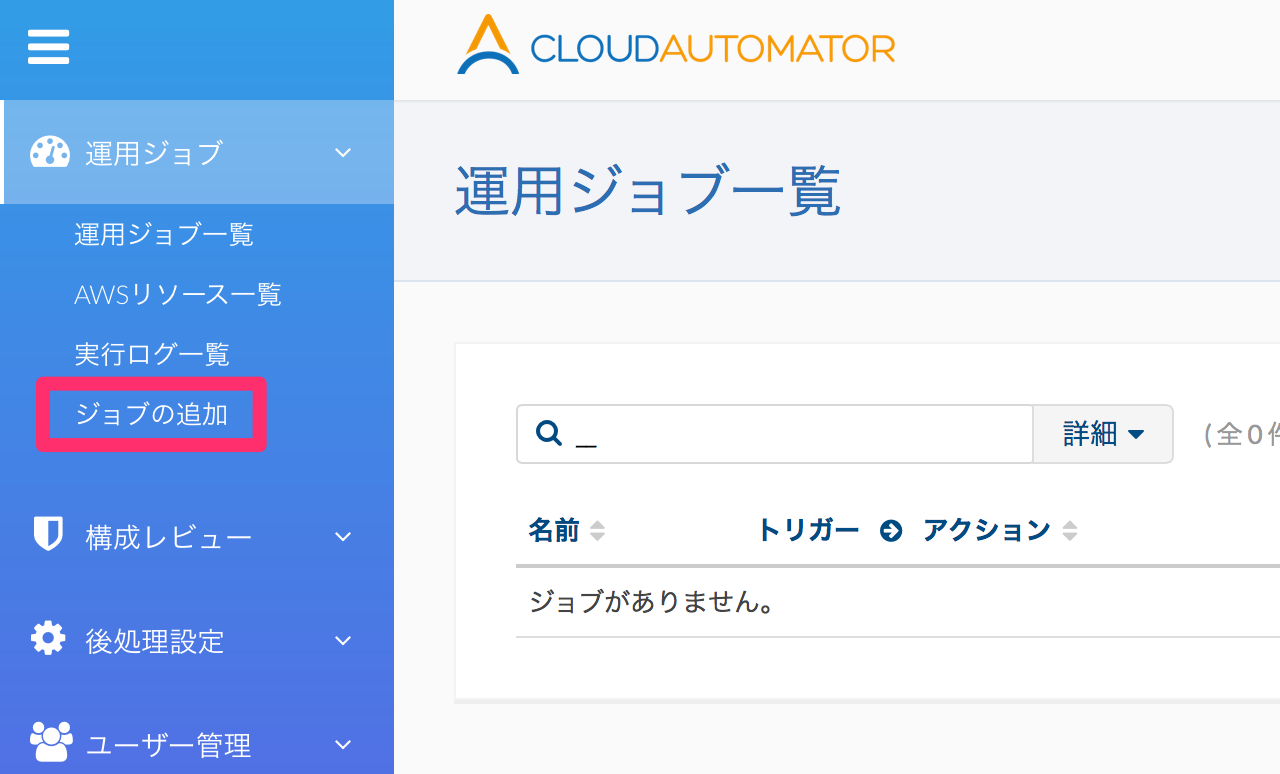Click the Cloud Automator logo
Image resolution: width=1280 pixels, height=774 pixels.
click(x=676, y=45)
